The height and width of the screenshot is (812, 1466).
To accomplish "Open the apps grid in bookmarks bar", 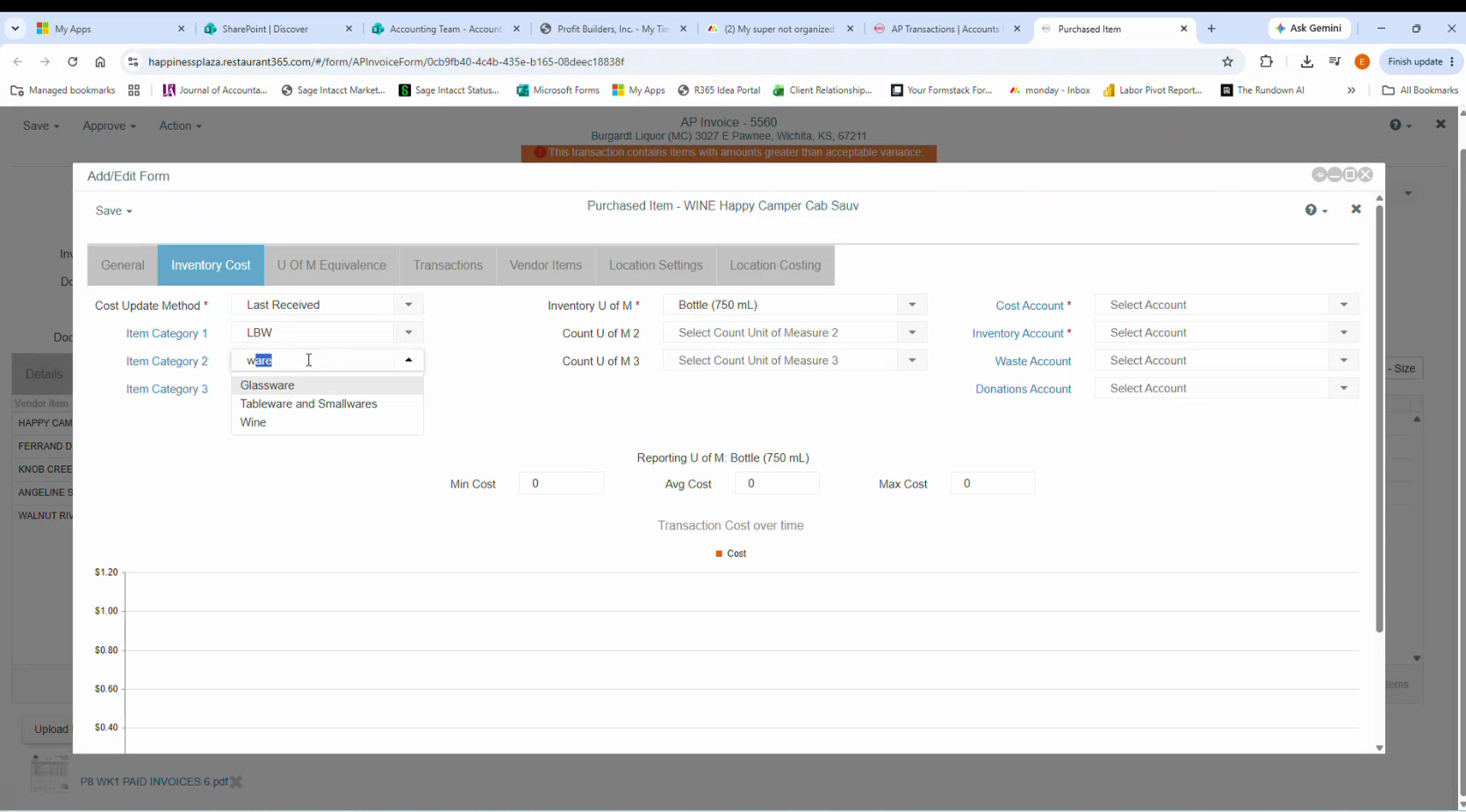I will click(133, 90).
